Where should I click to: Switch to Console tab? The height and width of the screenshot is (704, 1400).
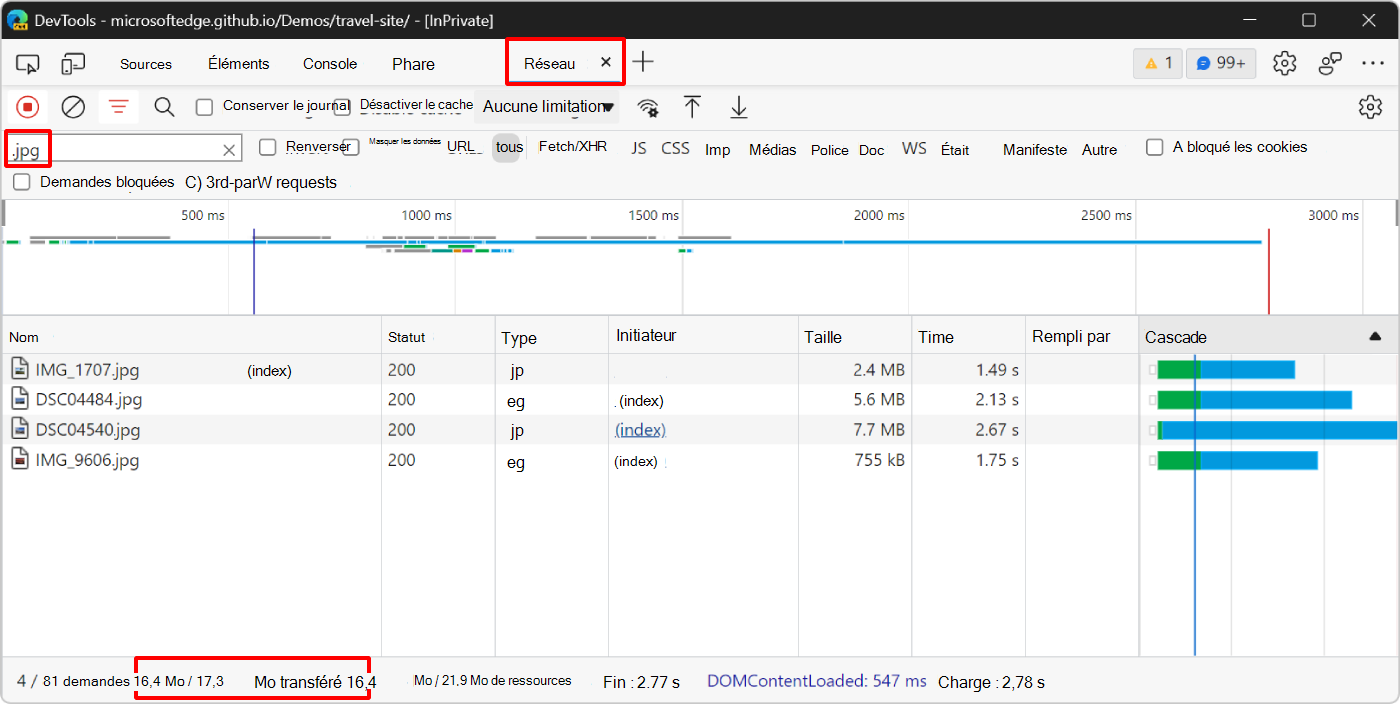(330, 63)
